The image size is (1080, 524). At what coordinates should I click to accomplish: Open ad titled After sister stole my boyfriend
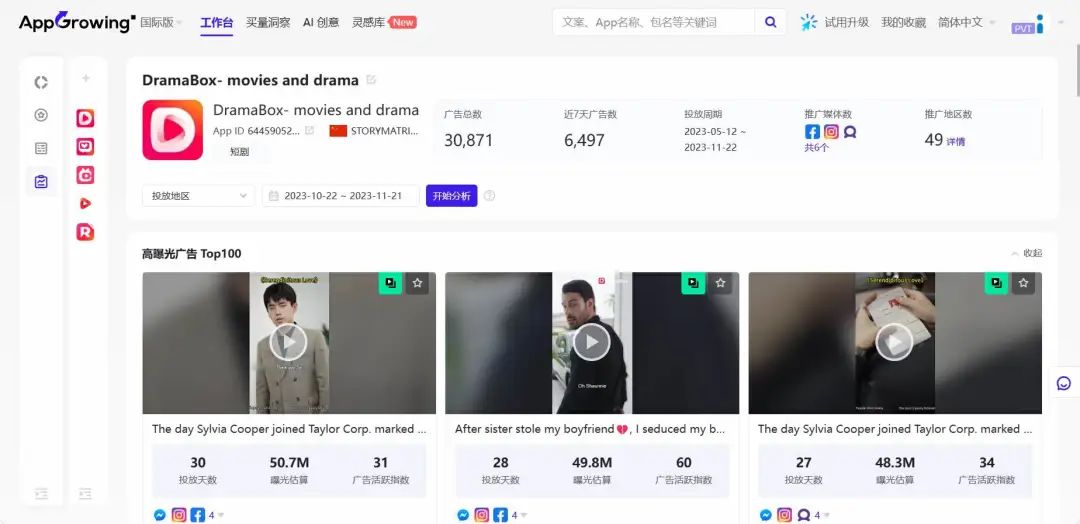(x=590, y=429)
